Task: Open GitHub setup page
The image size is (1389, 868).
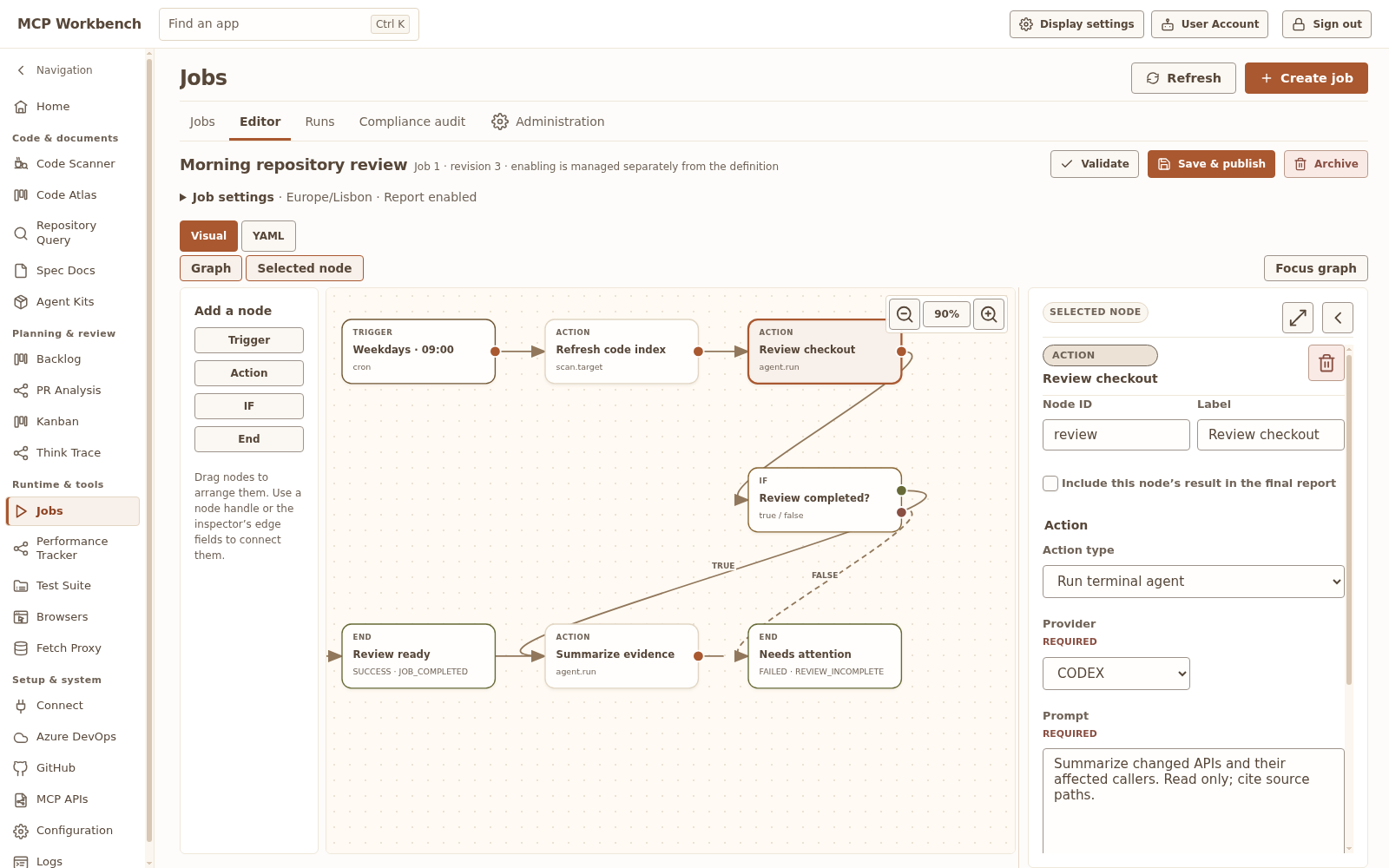Action: (x=73, y=768)
